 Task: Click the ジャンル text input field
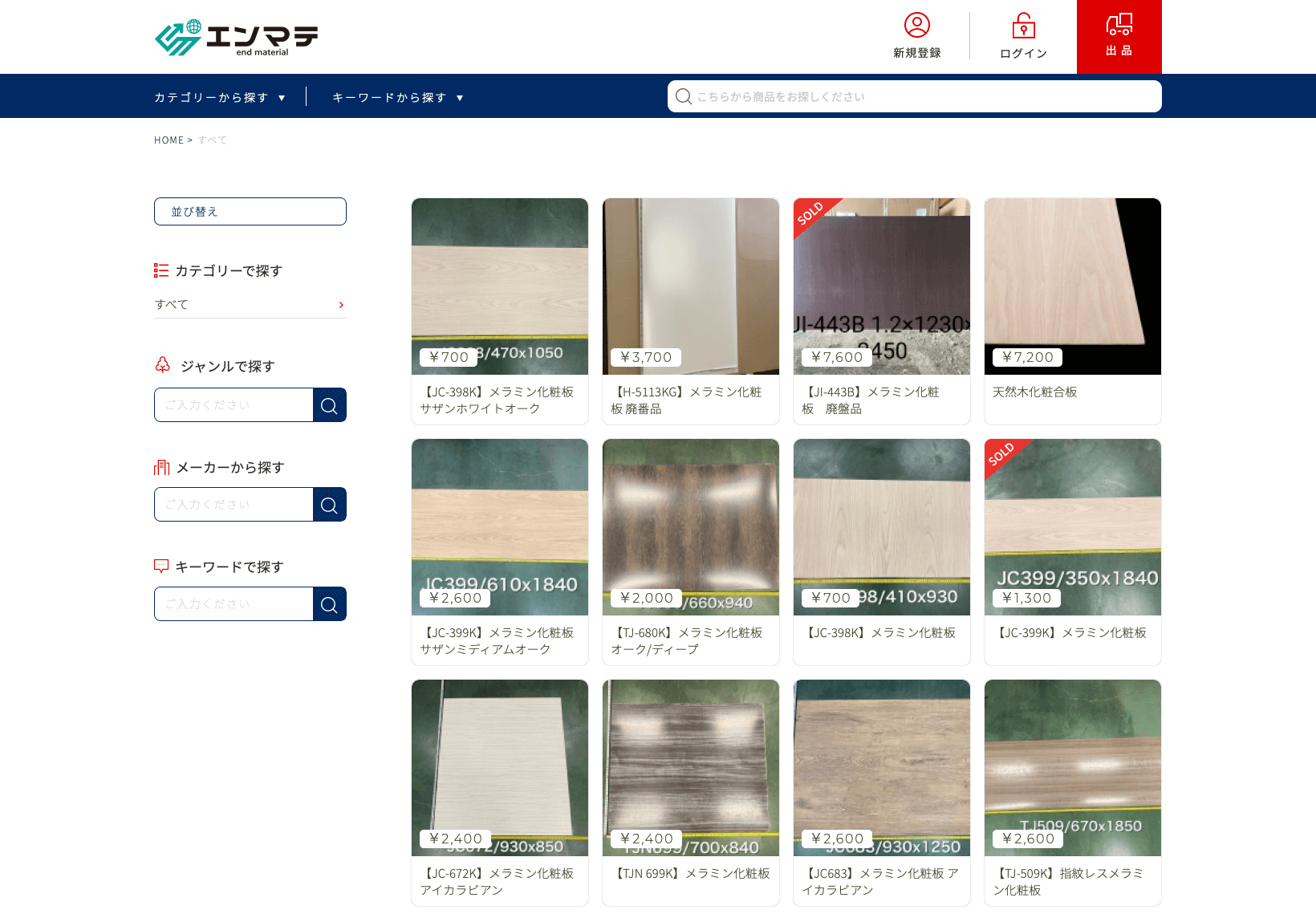[x=234, y=405]
